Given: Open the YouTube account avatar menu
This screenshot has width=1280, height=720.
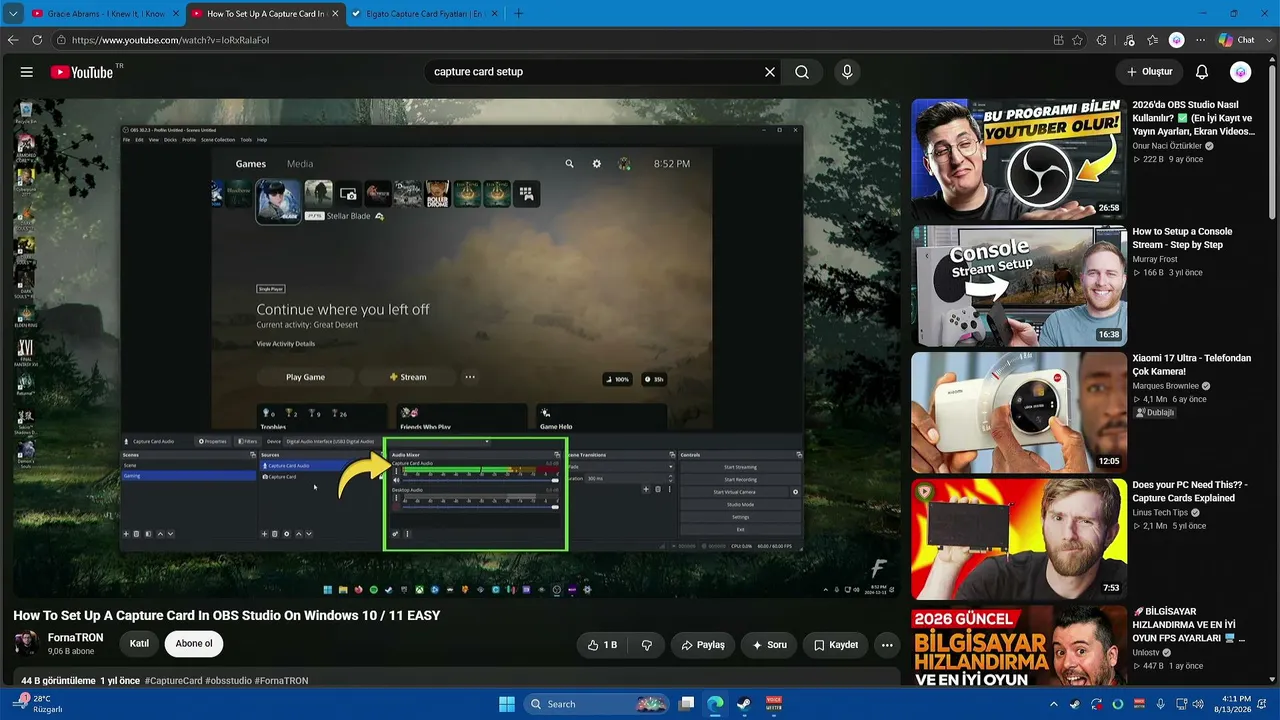Looking at the screenshot, I should pyautogui.click(x=1240, y=72).
